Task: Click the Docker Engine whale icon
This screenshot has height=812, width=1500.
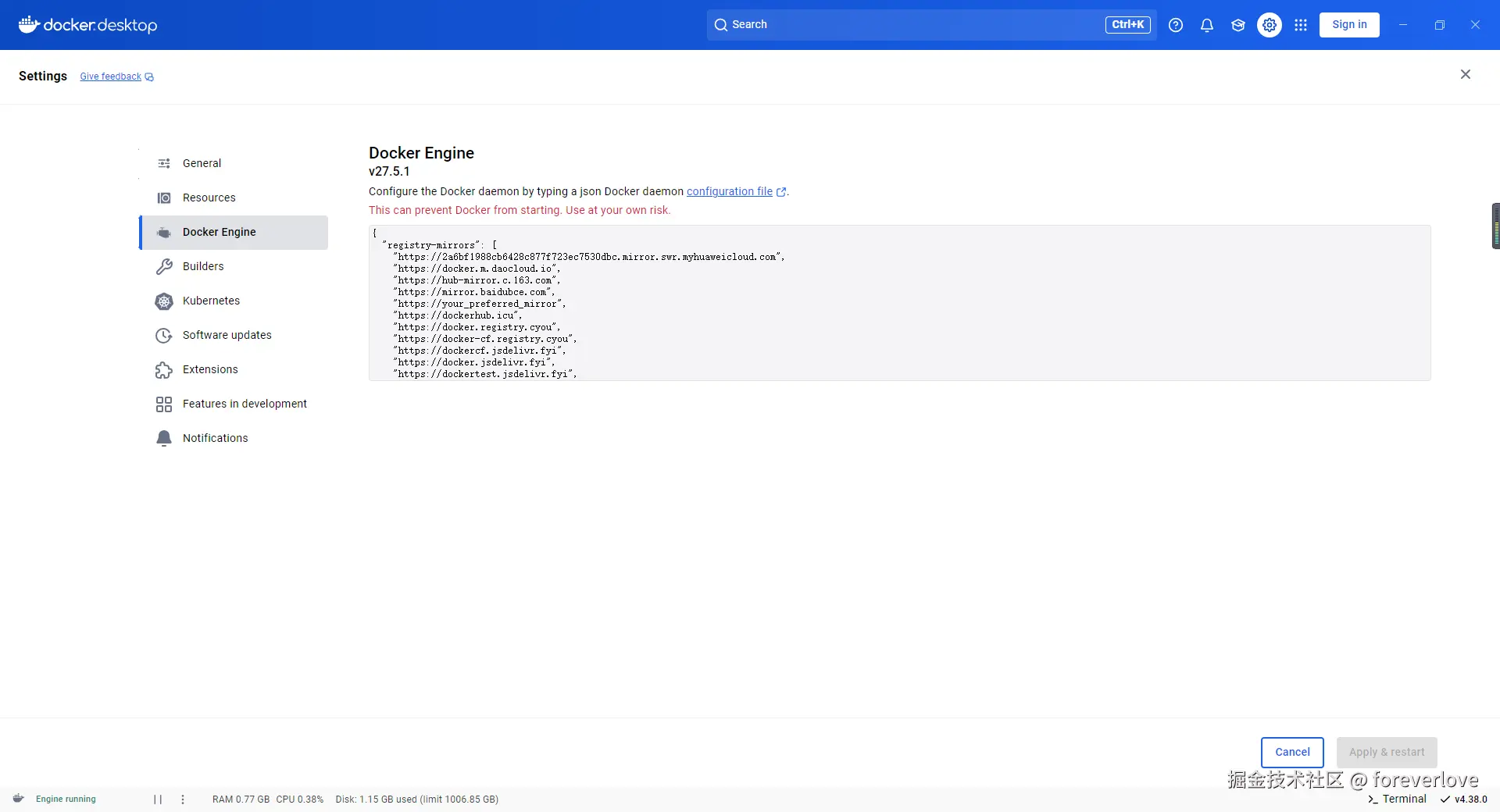Action: click(x=164, y=232)
